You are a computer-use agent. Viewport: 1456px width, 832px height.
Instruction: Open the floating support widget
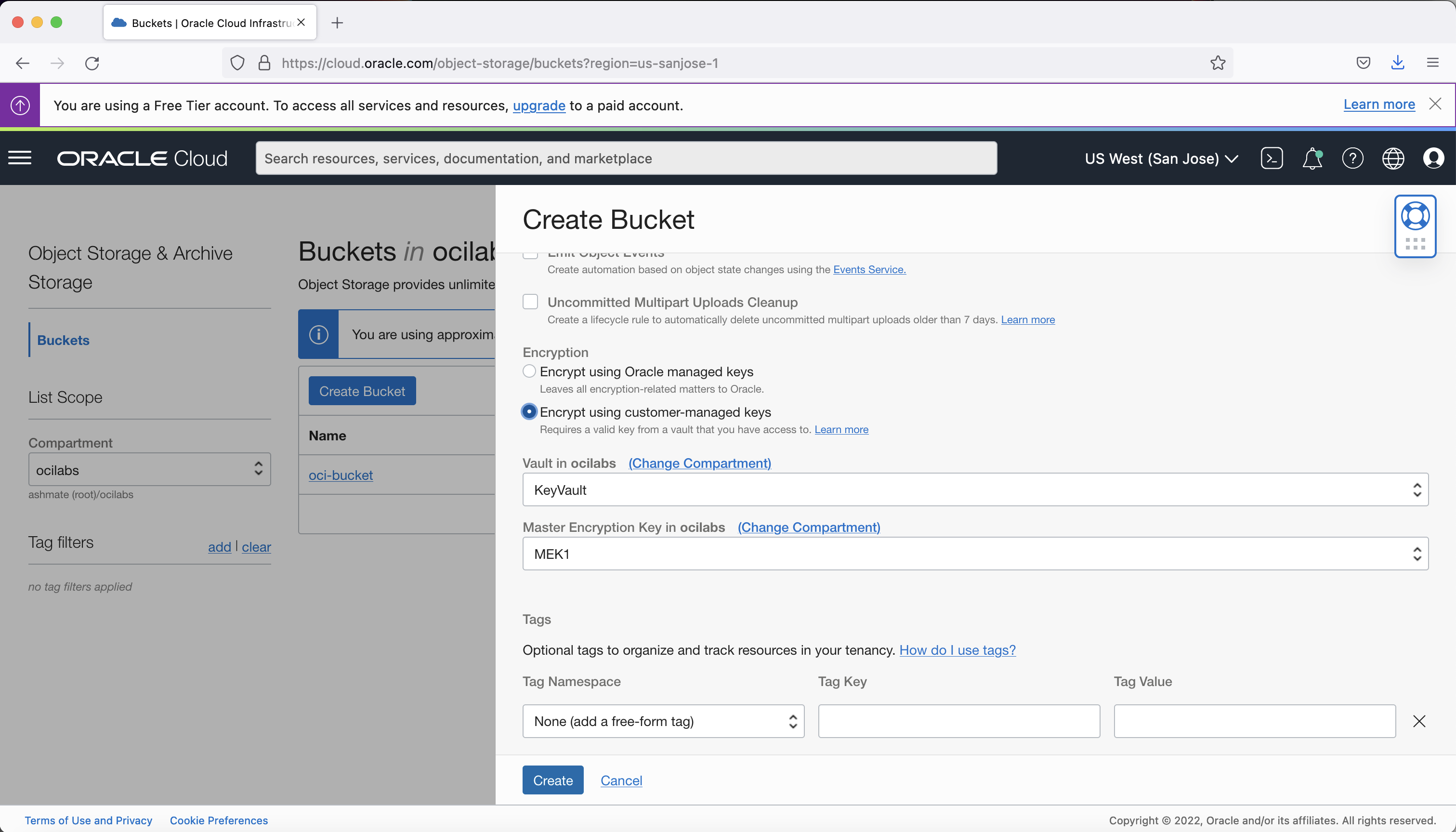coord(1415,215)
